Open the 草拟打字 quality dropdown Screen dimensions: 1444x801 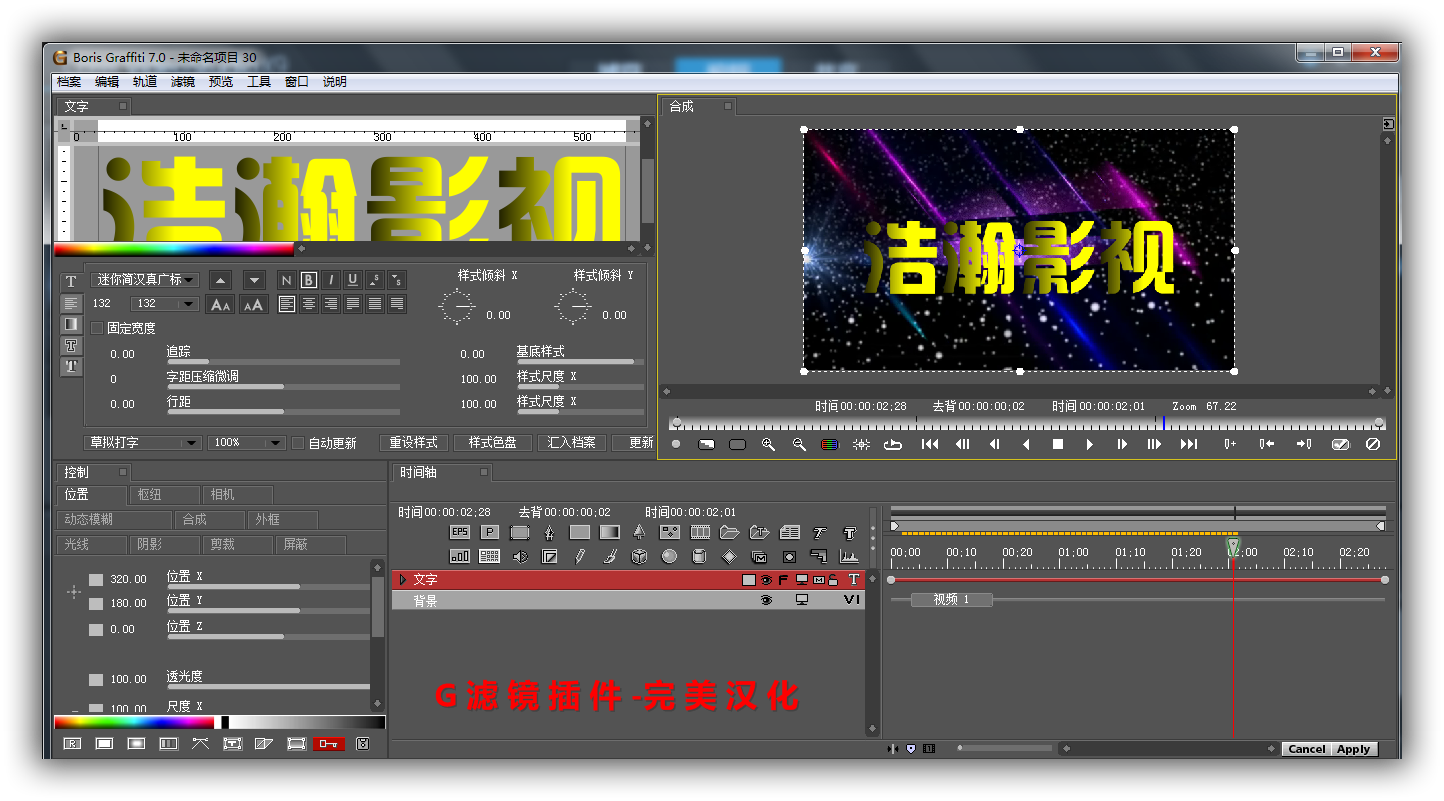pos(143,443)
